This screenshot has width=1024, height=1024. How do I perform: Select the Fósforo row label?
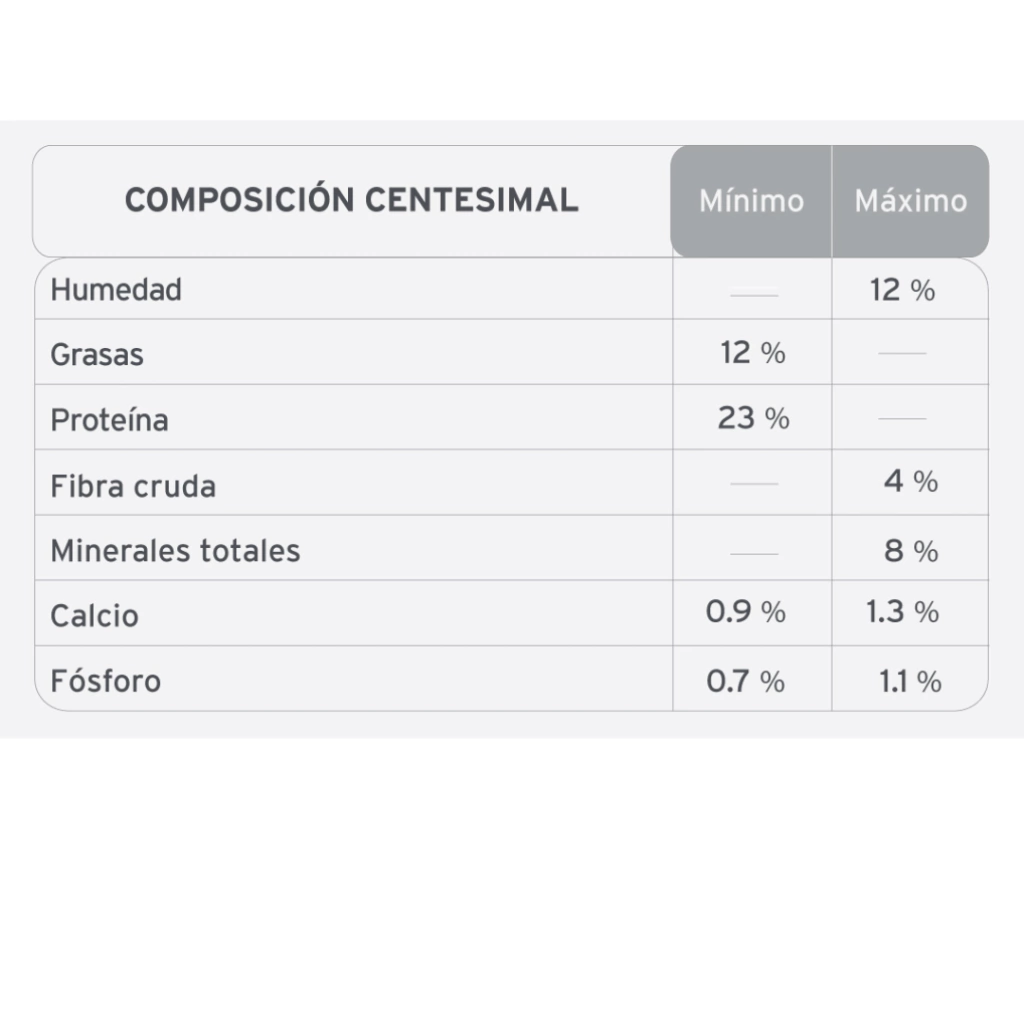click(x=105, y=681)
